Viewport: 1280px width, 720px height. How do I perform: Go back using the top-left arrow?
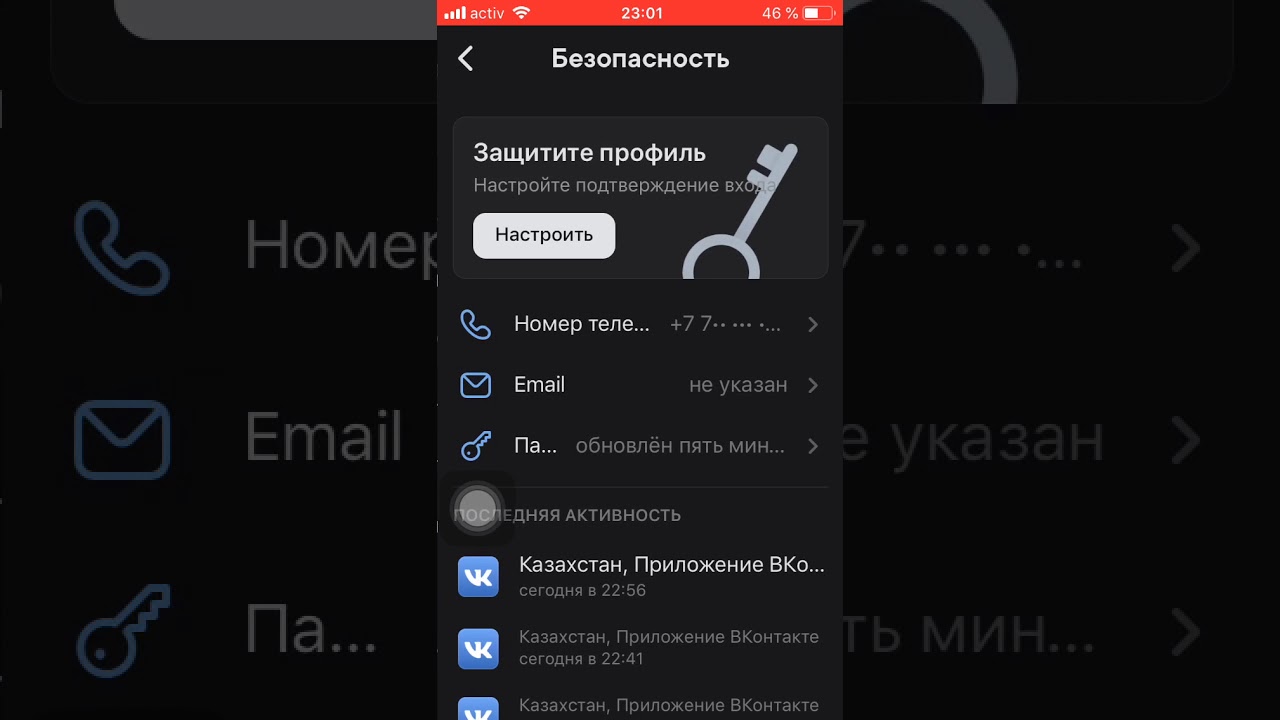(466, 59)
